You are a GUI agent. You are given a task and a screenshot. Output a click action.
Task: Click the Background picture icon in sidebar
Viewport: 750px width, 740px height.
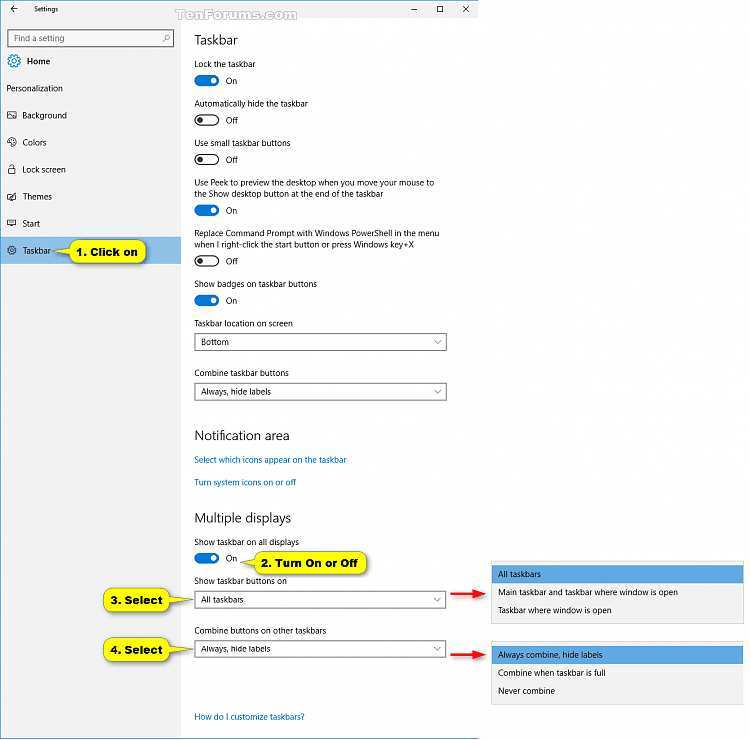point(12,115)
